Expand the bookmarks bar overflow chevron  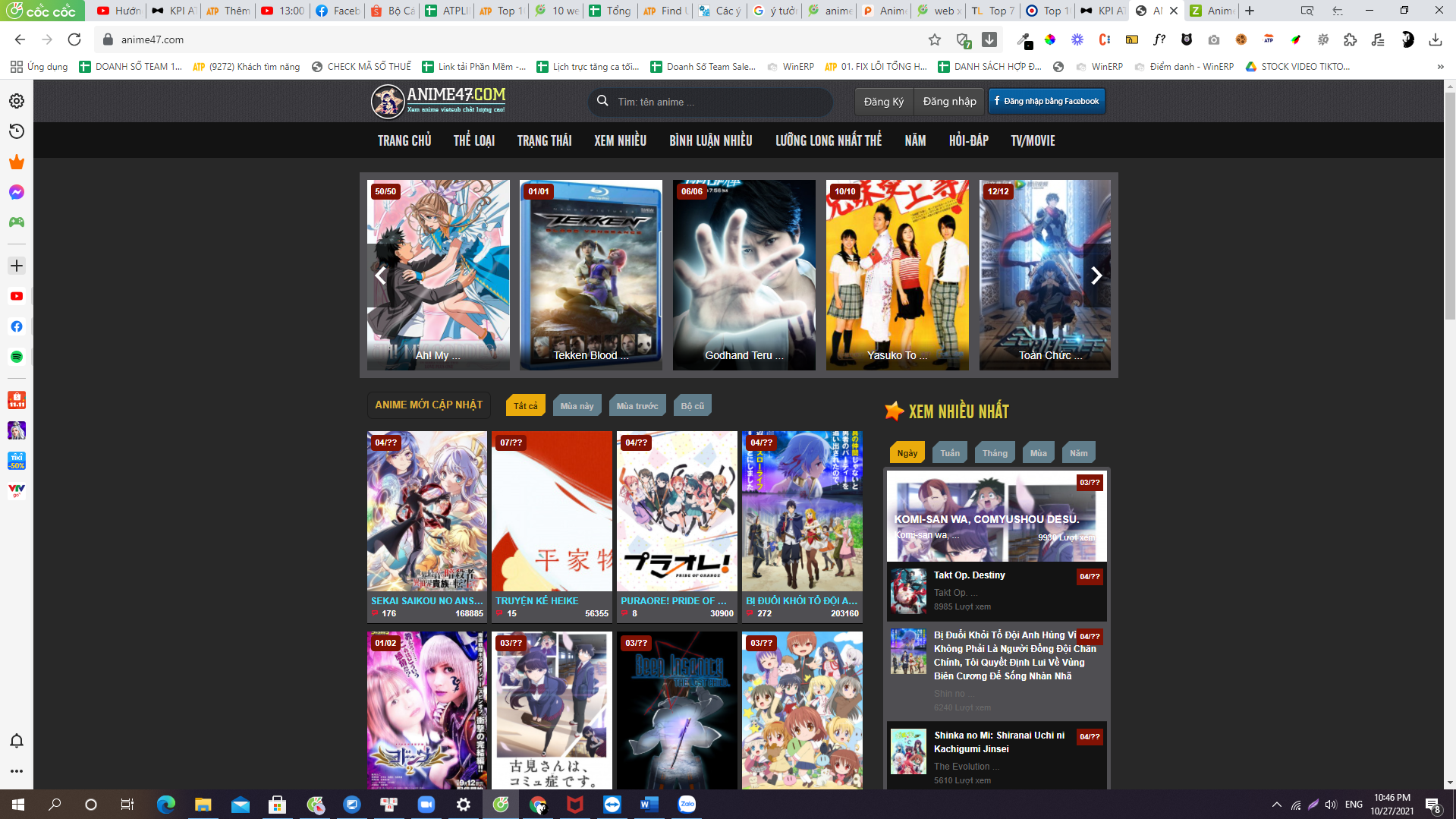[x=1440, y=67]
